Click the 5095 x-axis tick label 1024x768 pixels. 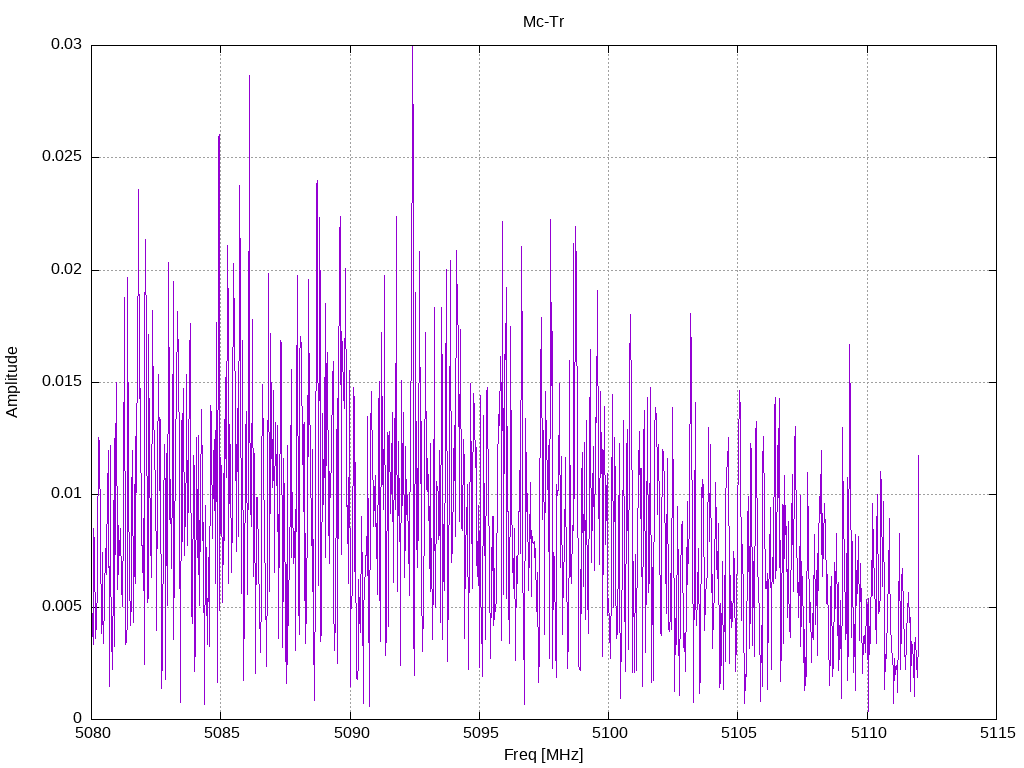click(x=480, y=733)
